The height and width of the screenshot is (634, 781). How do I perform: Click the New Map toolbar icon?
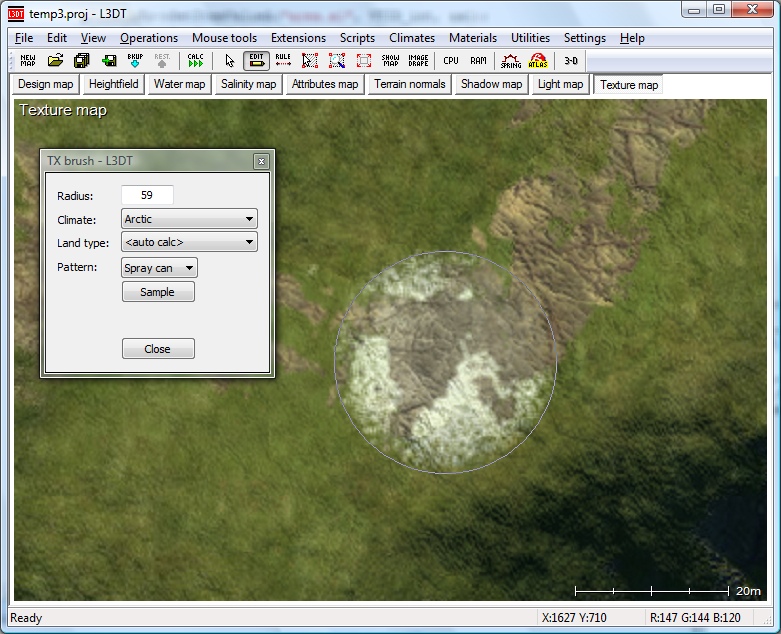point(28,61)
